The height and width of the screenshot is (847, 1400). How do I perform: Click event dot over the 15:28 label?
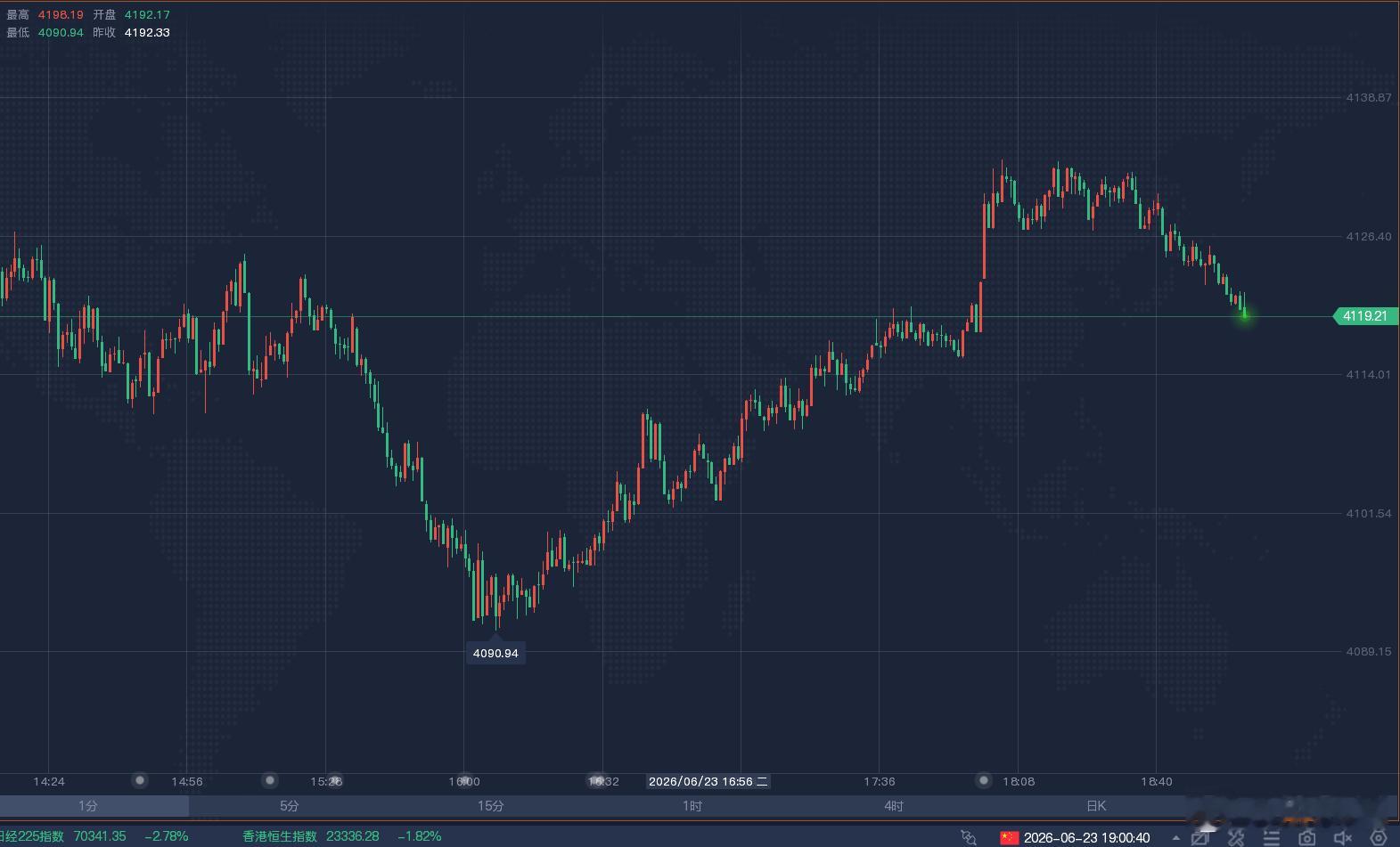(334, 780)
